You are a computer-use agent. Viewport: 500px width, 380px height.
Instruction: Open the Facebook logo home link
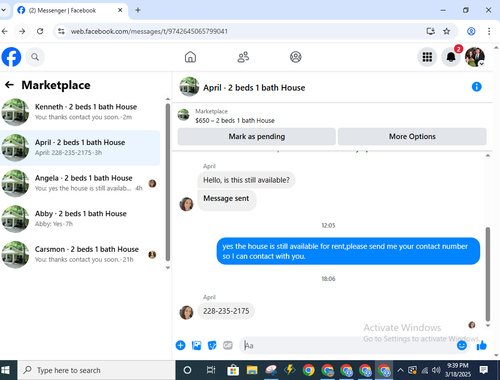[x=11, y=57]
